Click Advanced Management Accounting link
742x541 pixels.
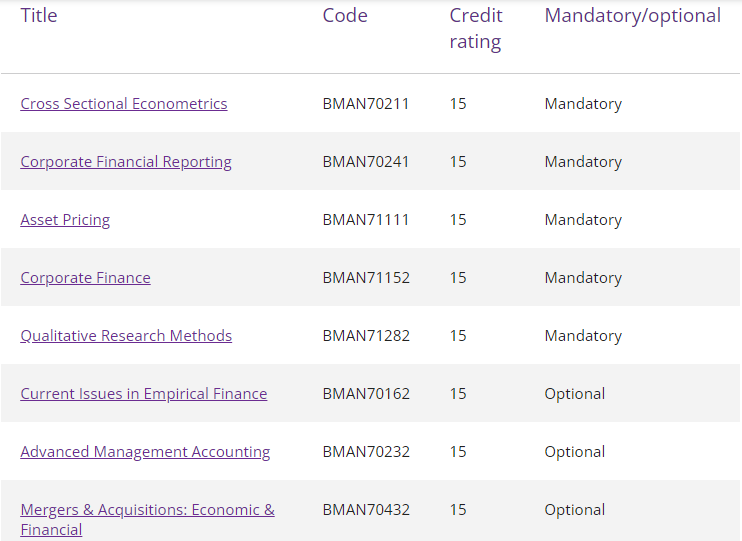click(x=145, y=452)
